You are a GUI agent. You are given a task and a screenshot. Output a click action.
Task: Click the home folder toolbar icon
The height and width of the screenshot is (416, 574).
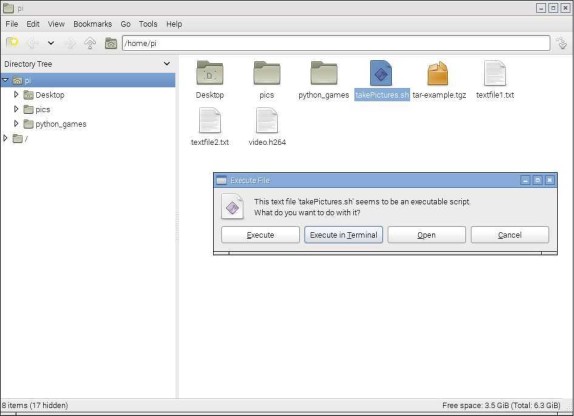111,43
